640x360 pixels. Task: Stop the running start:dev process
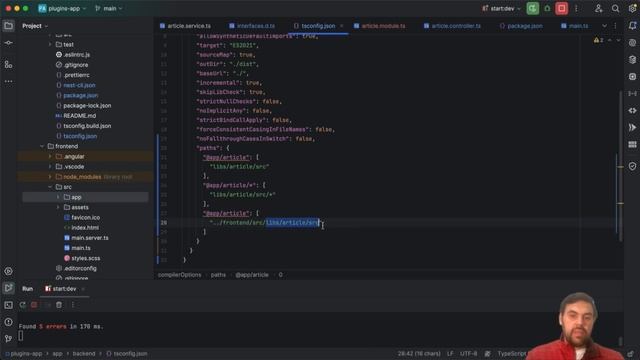562,8
